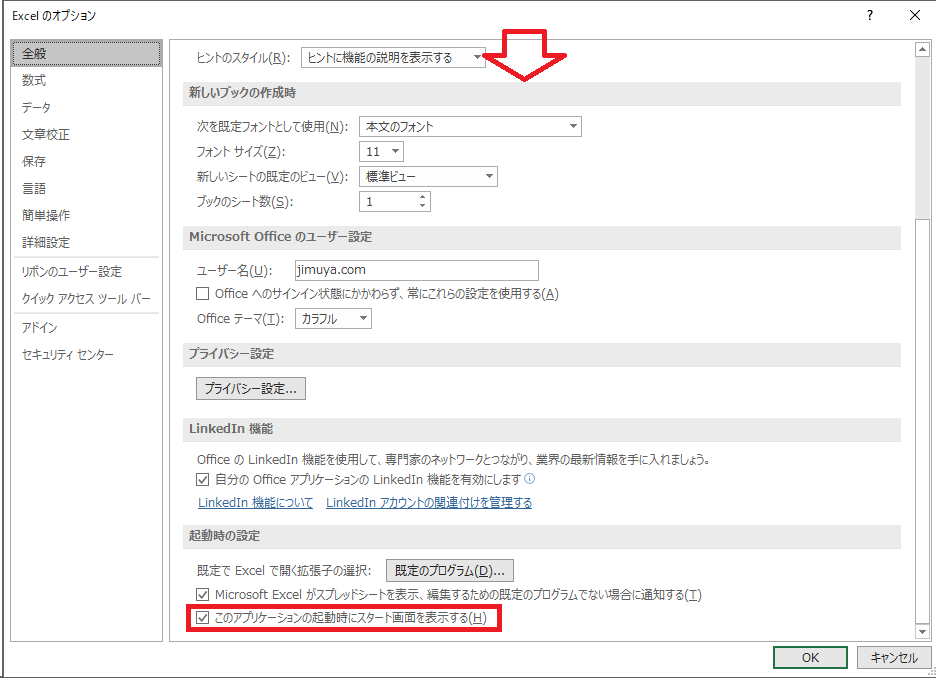Open クイック アクセス ツール バー category
936x678 pixels.
point(87,298)
